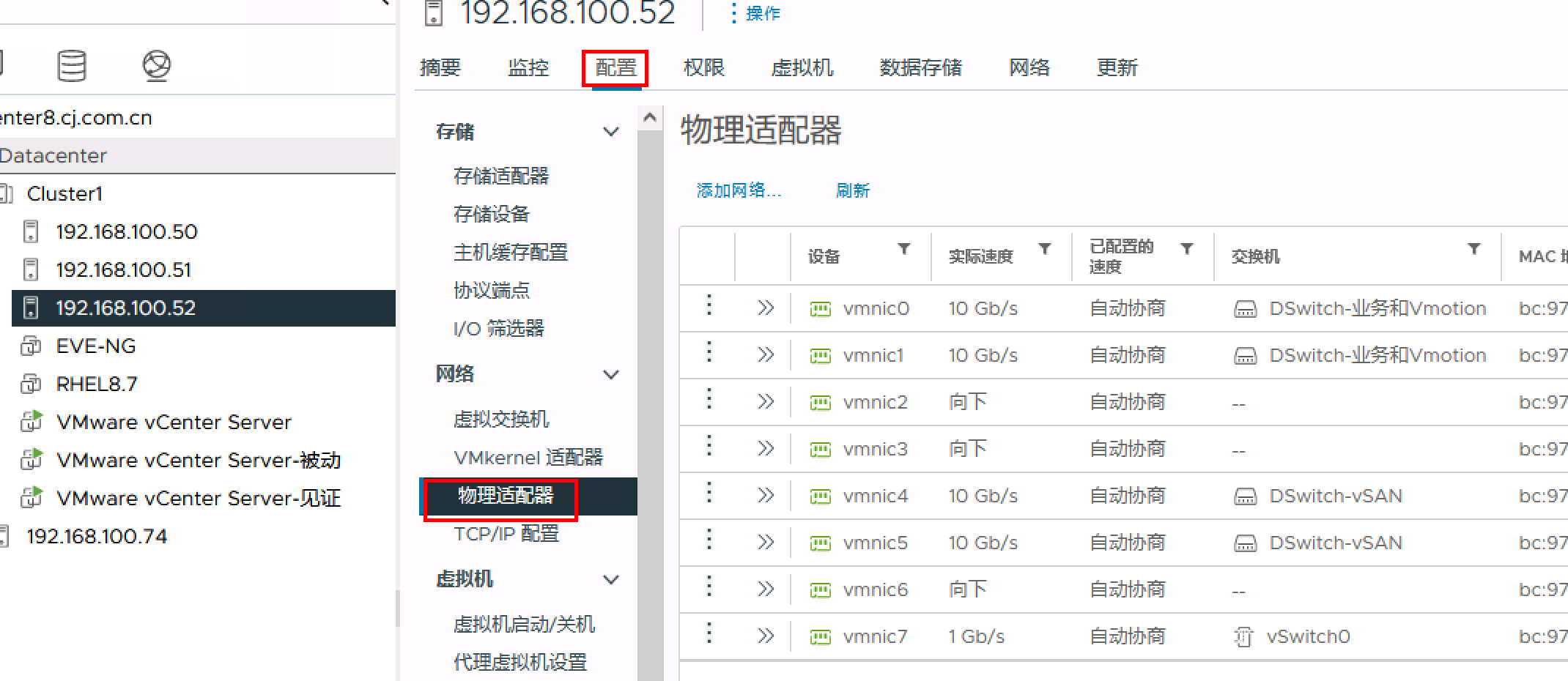Viewport: 1568px width, 681px height.
Task: Open I/O 筛选器 settings
Action: [x=499, y=328]
